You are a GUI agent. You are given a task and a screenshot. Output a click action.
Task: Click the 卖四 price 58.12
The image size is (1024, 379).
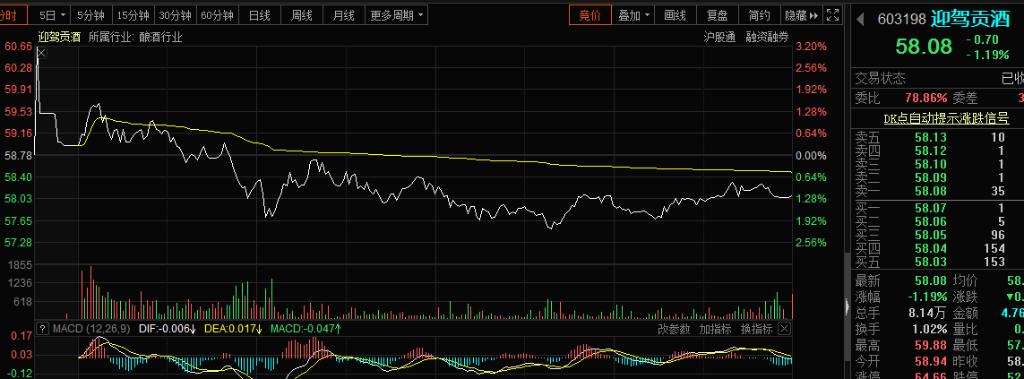(930, 150)
